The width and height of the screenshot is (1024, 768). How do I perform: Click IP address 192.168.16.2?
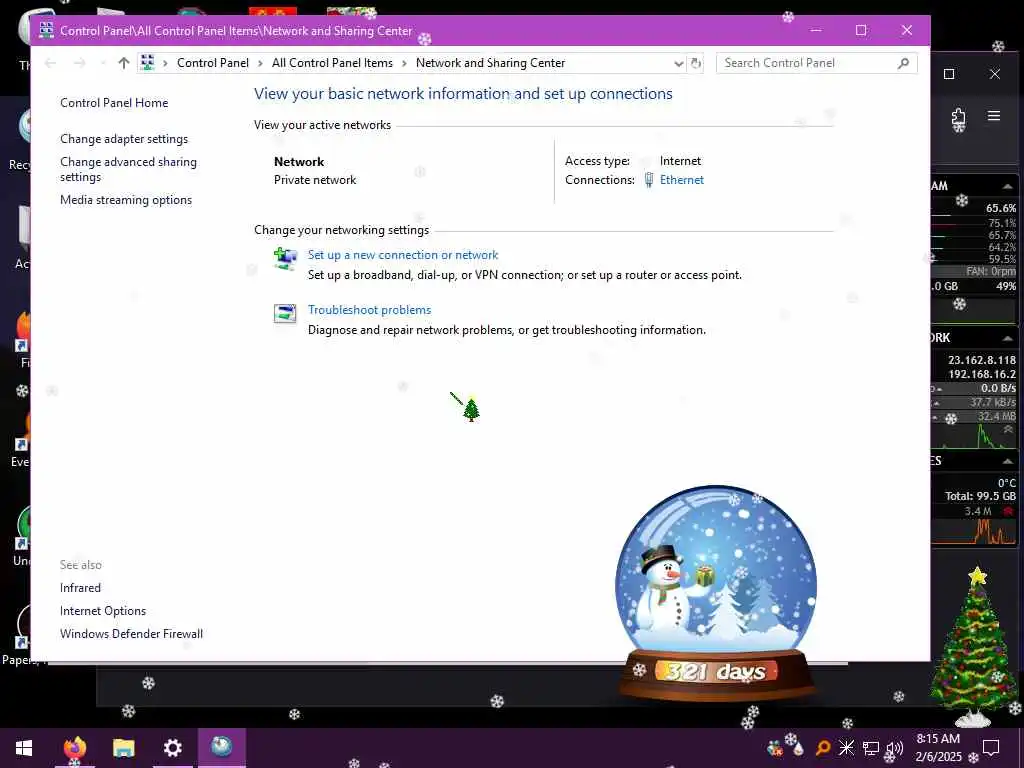point(982,374)
